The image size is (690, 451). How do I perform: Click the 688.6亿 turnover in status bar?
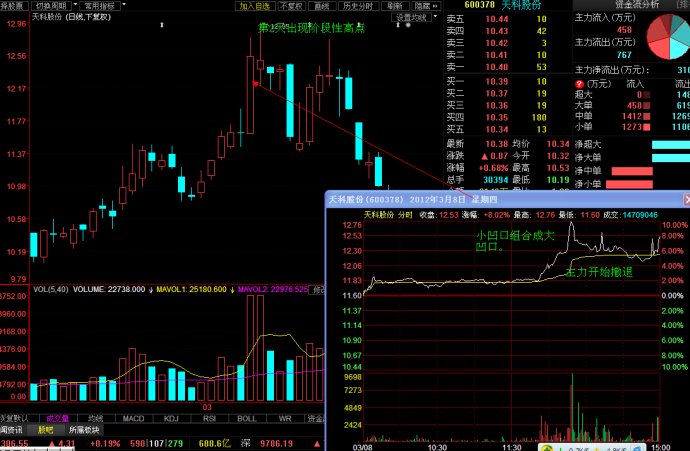pos(214,444)
